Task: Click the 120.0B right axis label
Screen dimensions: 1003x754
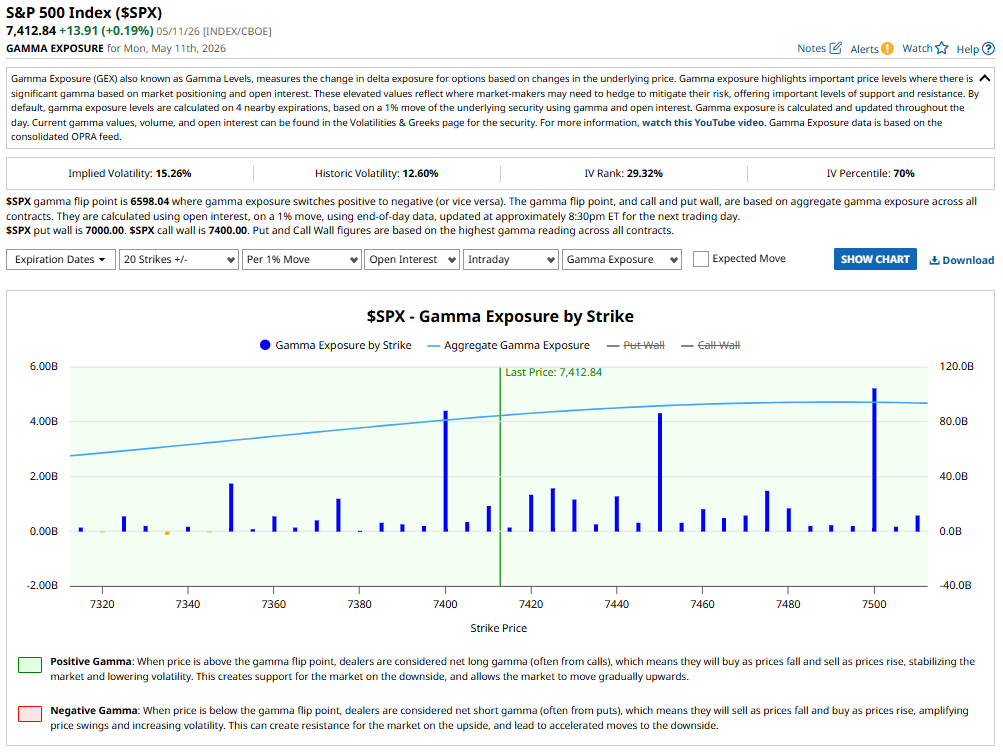Action: [x=956, y=366]
